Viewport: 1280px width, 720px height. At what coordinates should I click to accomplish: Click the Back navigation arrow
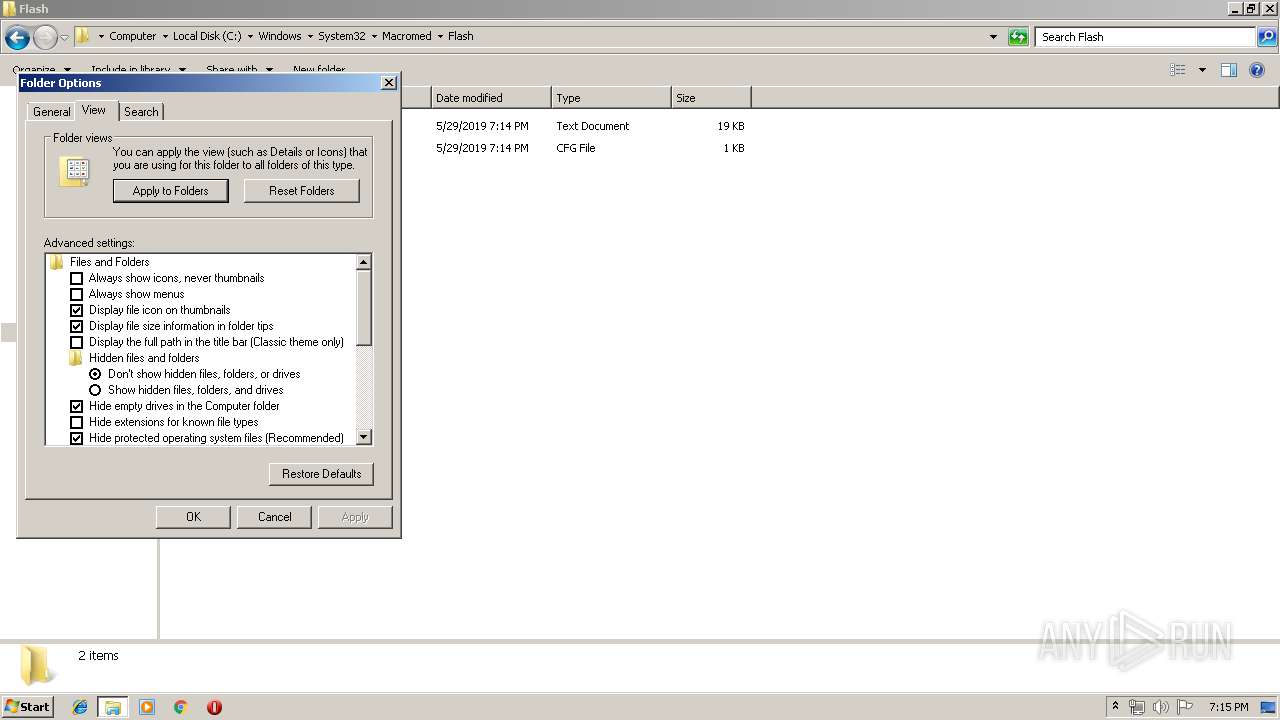coord(17,38)
